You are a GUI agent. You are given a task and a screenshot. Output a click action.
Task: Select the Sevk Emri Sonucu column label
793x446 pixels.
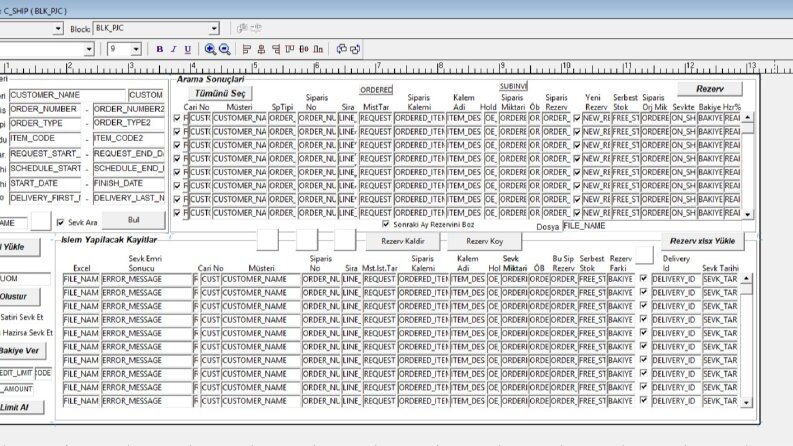(x=145, y=263)
